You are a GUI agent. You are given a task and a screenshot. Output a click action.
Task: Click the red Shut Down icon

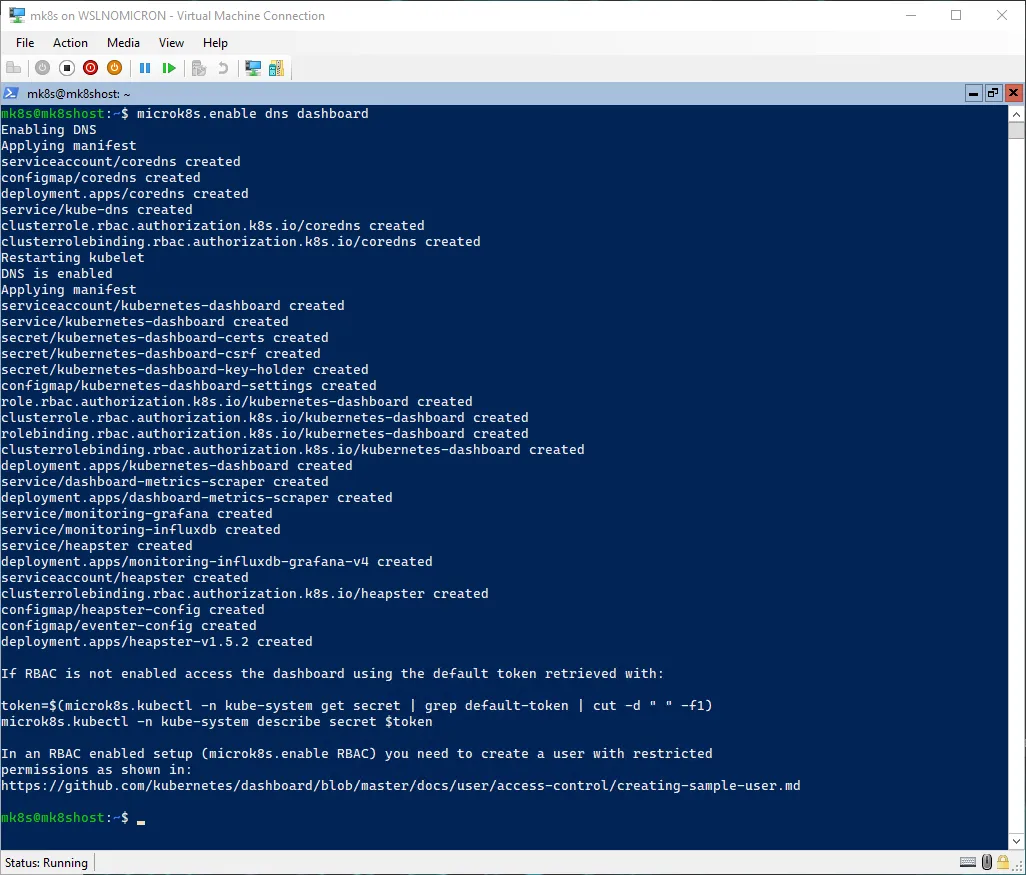tap(90, 68)
